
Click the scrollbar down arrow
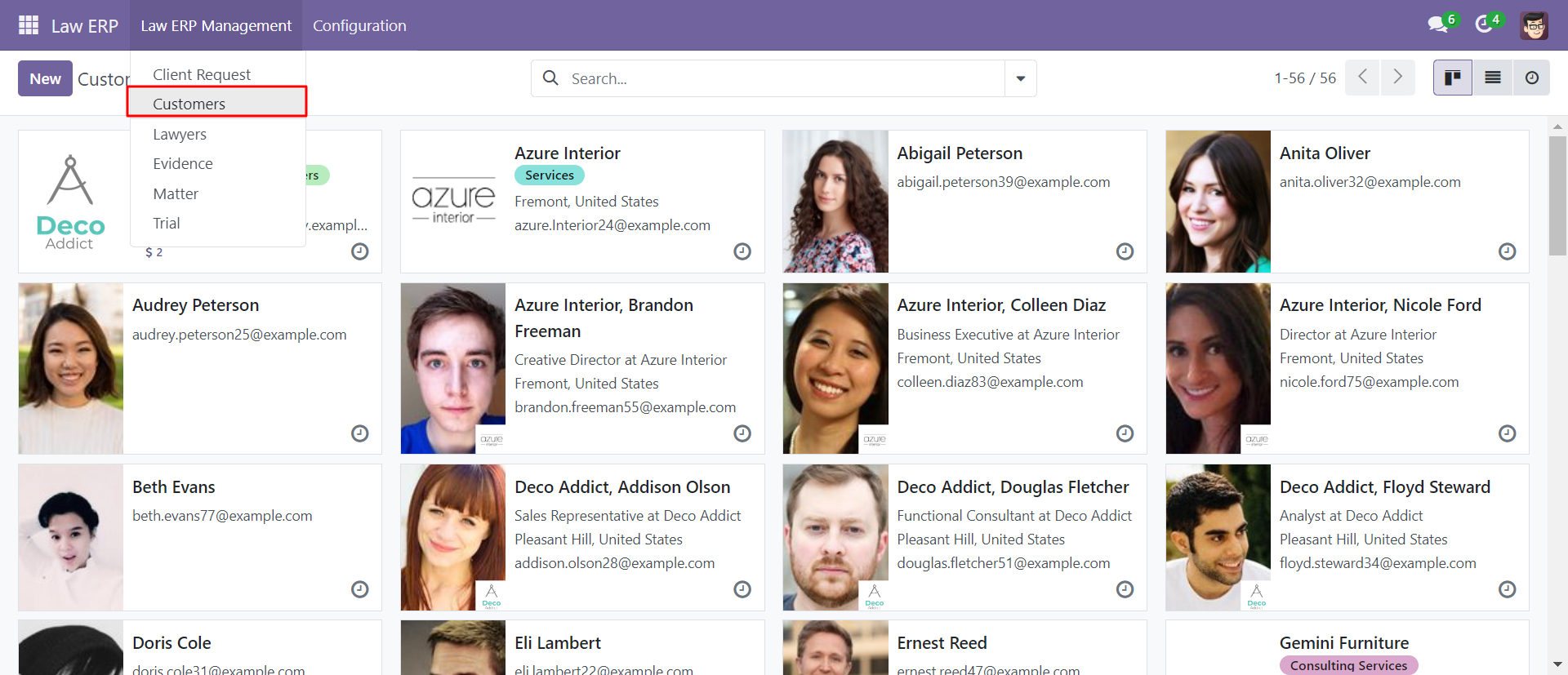pyautogui.click(x=1557, y=665)
